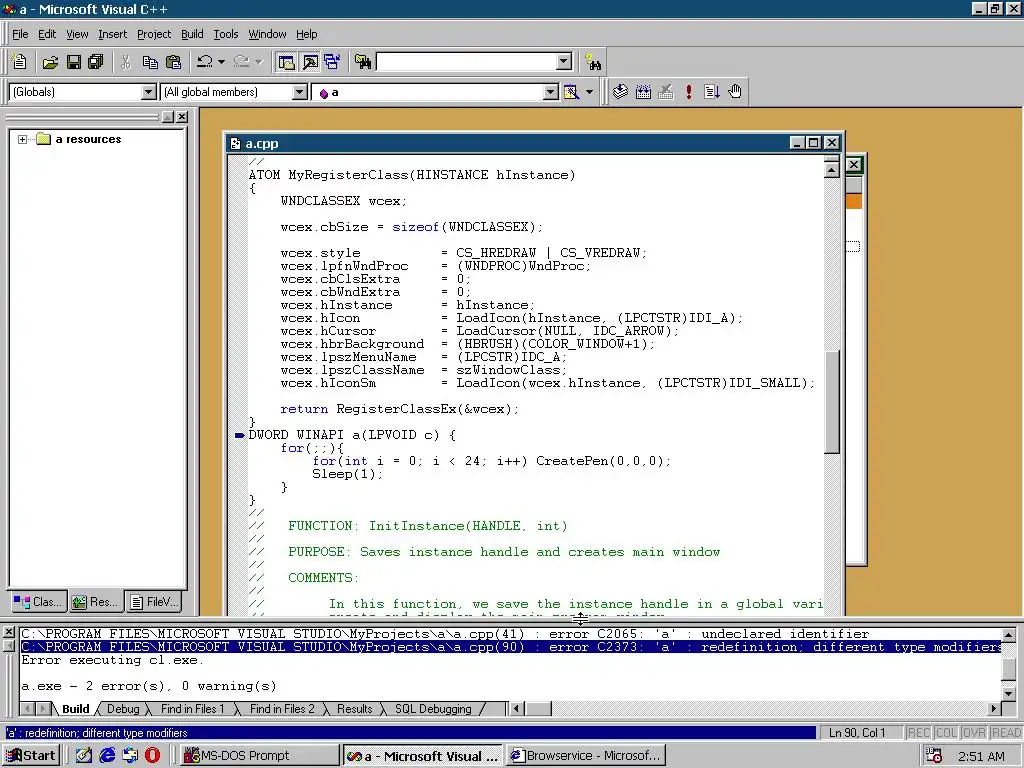Open the Build menu
1024x768 pixels.
(192, 34)
